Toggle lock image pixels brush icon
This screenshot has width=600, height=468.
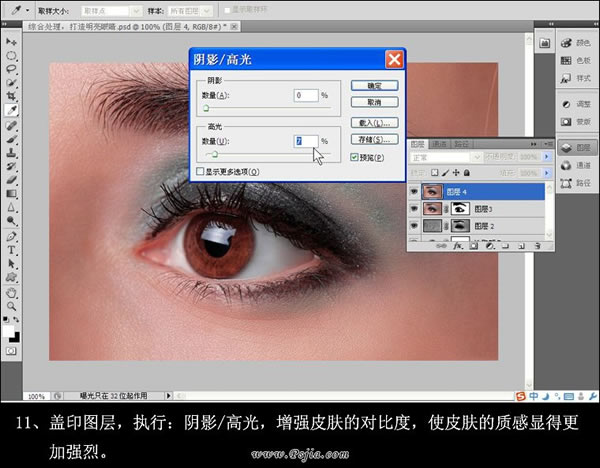click(445, 173)
